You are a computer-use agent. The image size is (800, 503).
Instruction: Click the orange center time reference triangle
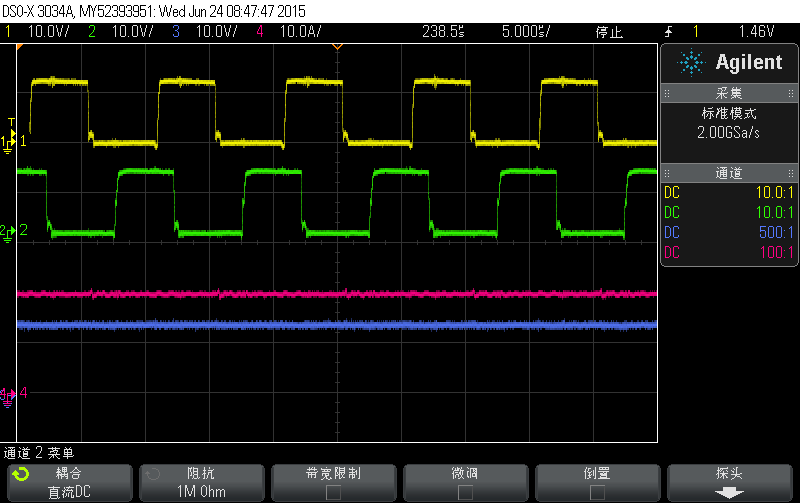337,47
